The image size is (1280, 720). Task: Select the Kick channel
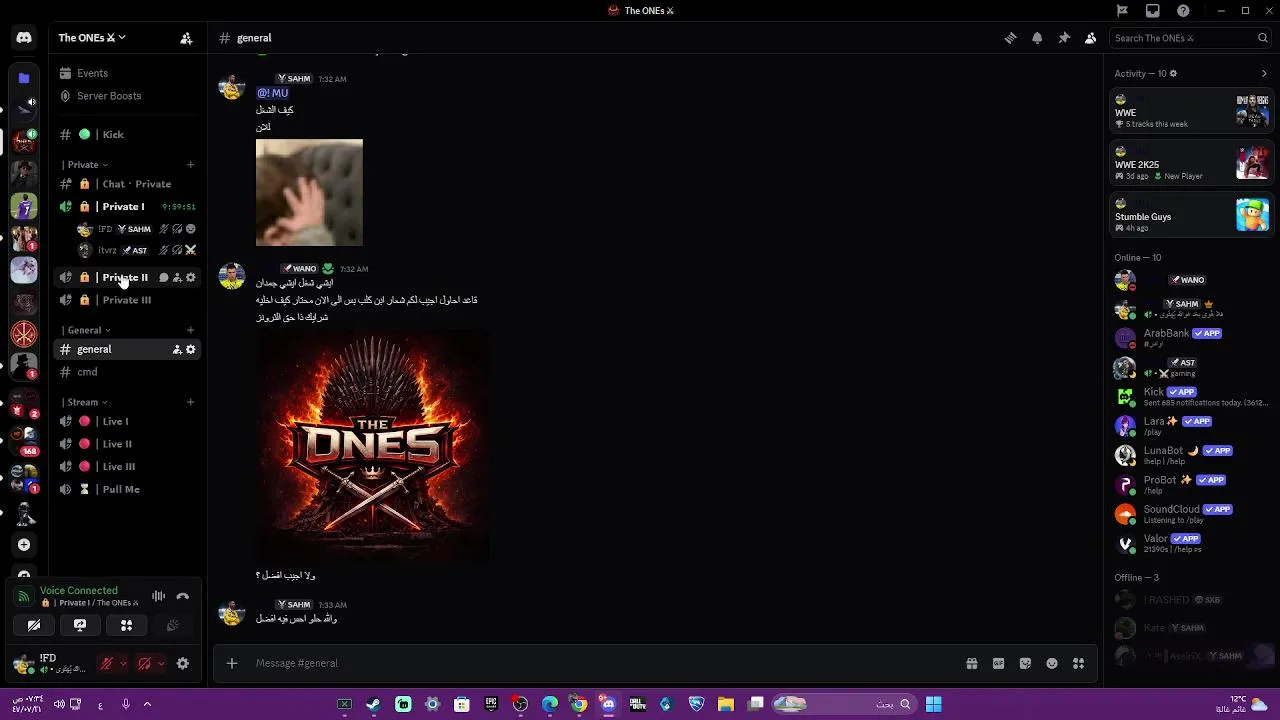tap(128, 134)
